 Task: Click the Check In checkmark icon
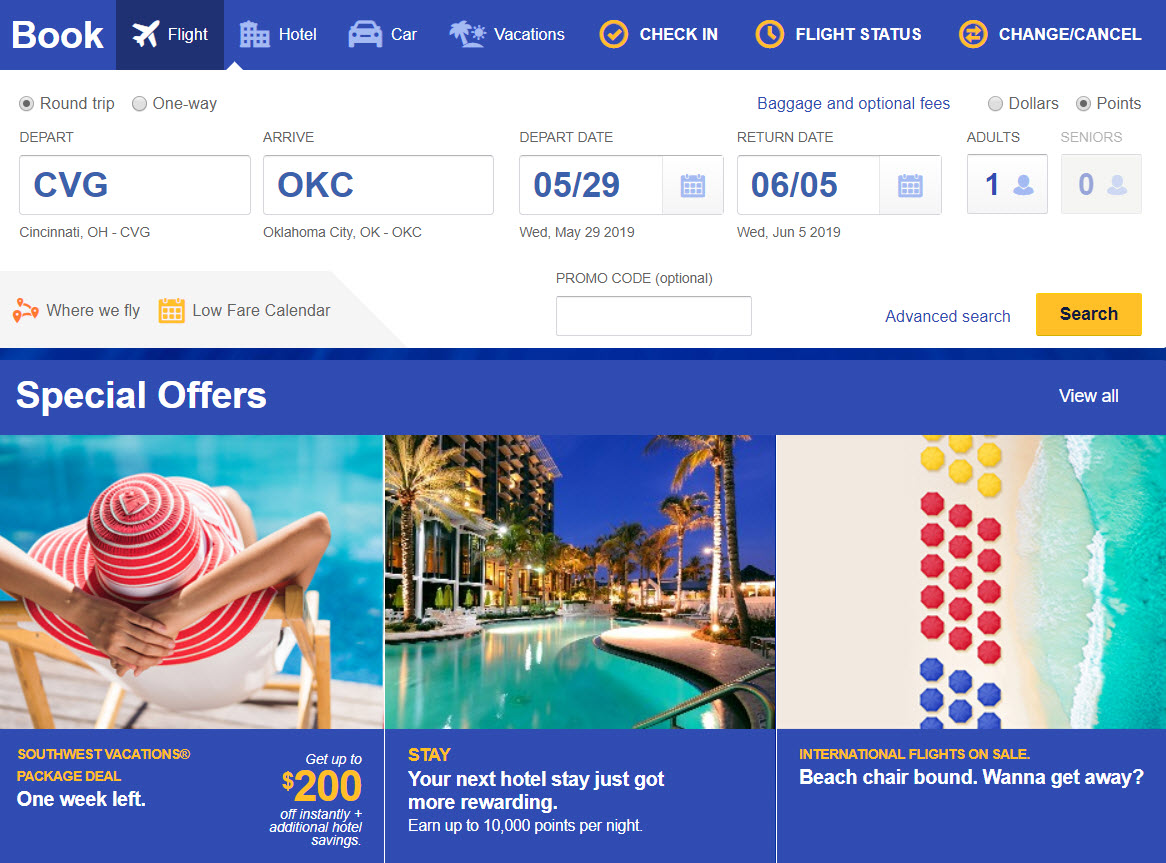point(613,34)
